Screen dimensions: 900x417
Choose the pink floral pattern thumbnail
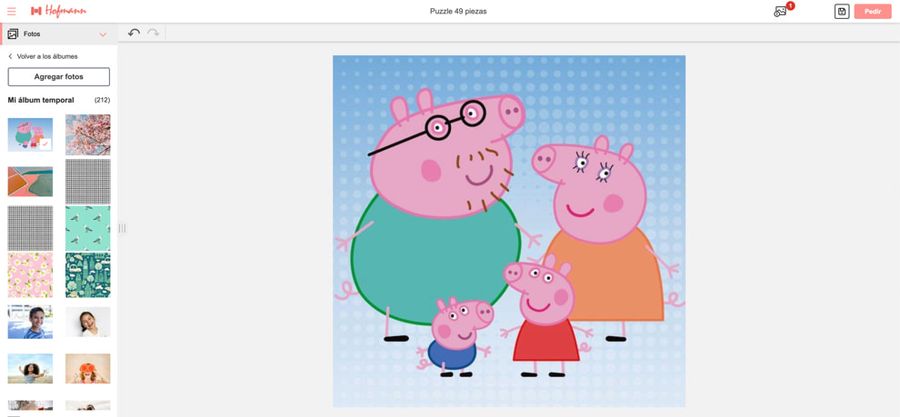30,274
